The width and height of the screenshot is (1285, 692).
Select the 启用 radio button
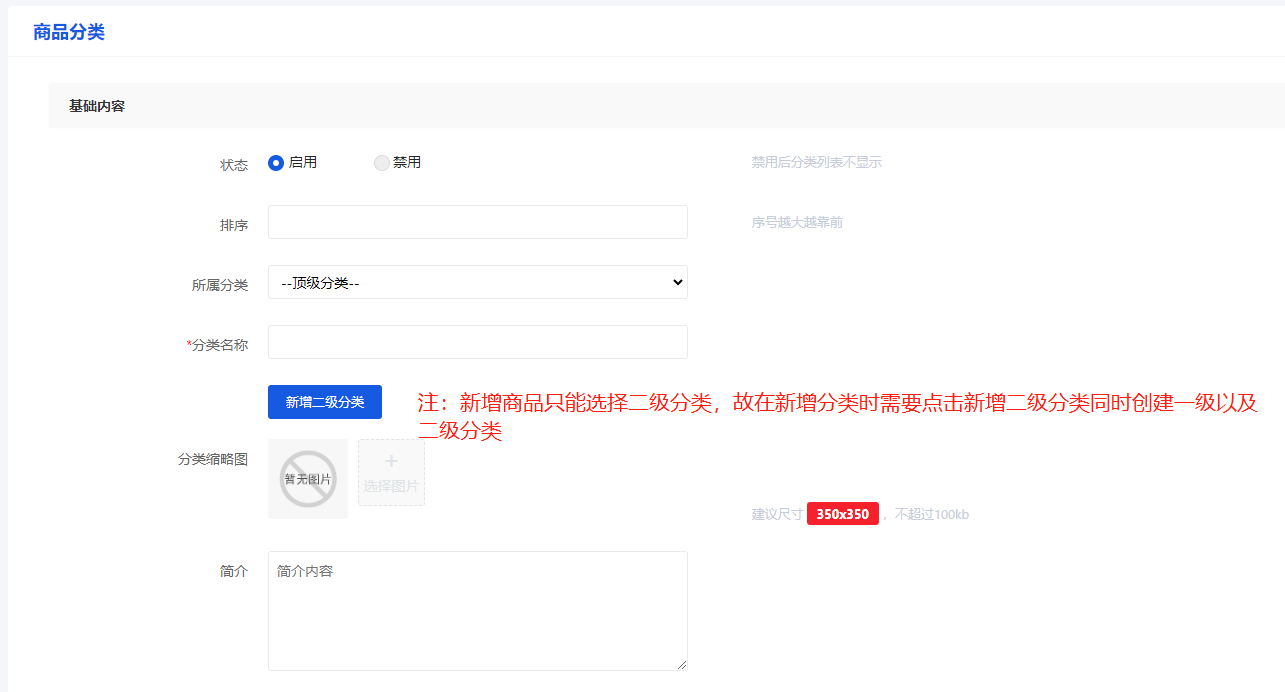tap(276, 163)
